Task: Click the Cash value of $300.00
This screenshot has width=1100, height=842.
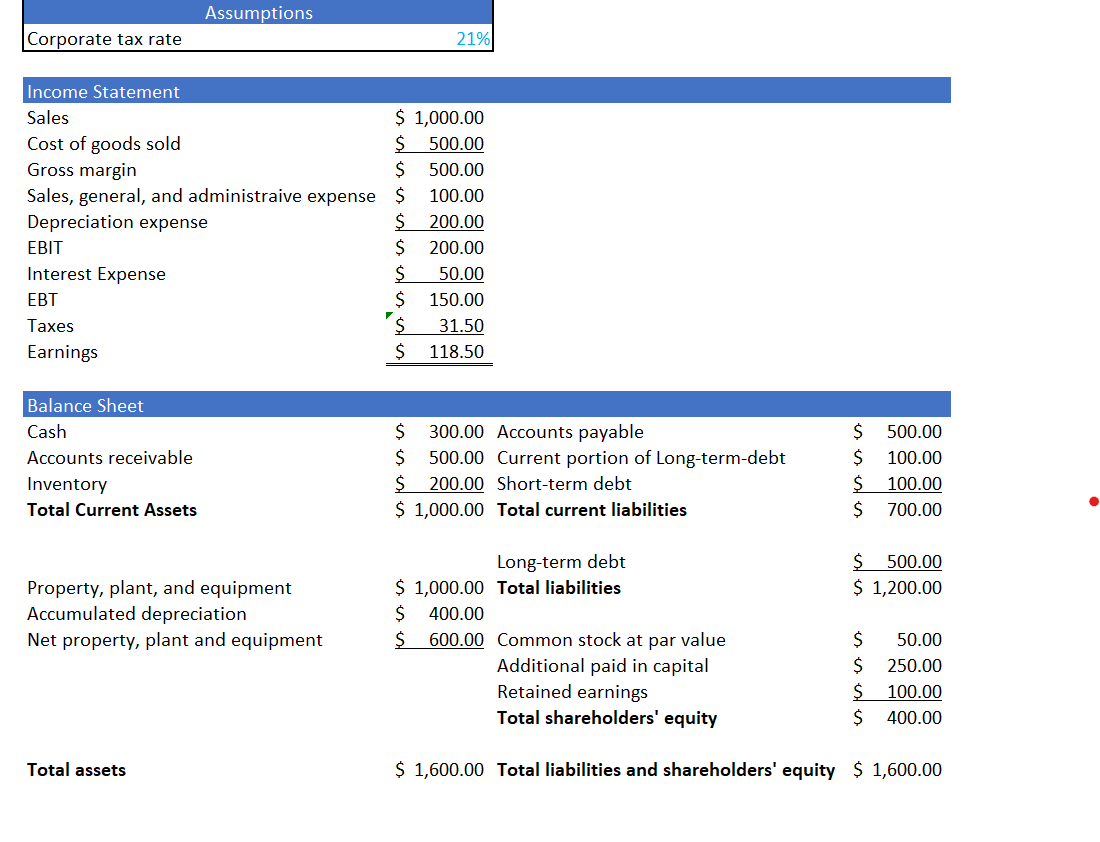Action: pos(440,431)
